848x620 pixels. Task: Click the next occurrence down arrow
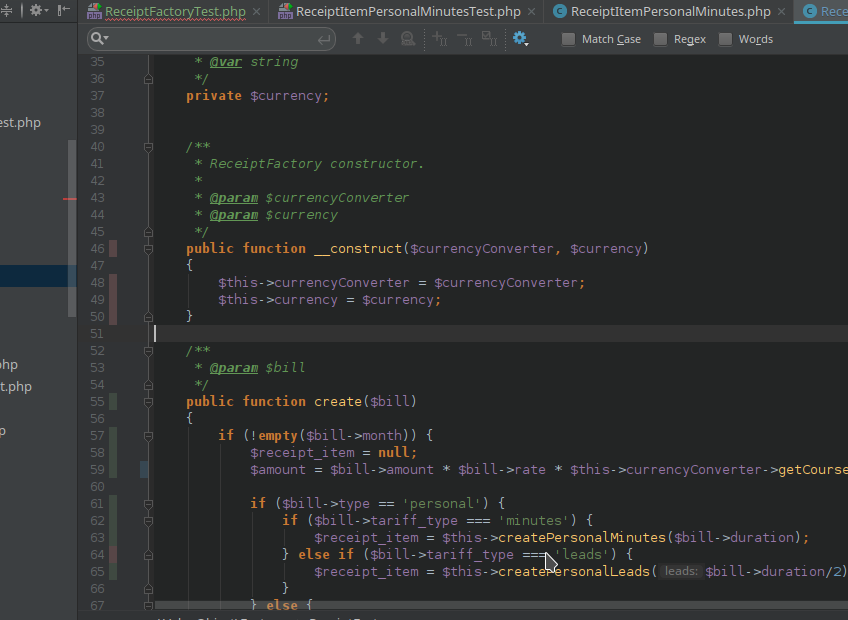(383, 38)
